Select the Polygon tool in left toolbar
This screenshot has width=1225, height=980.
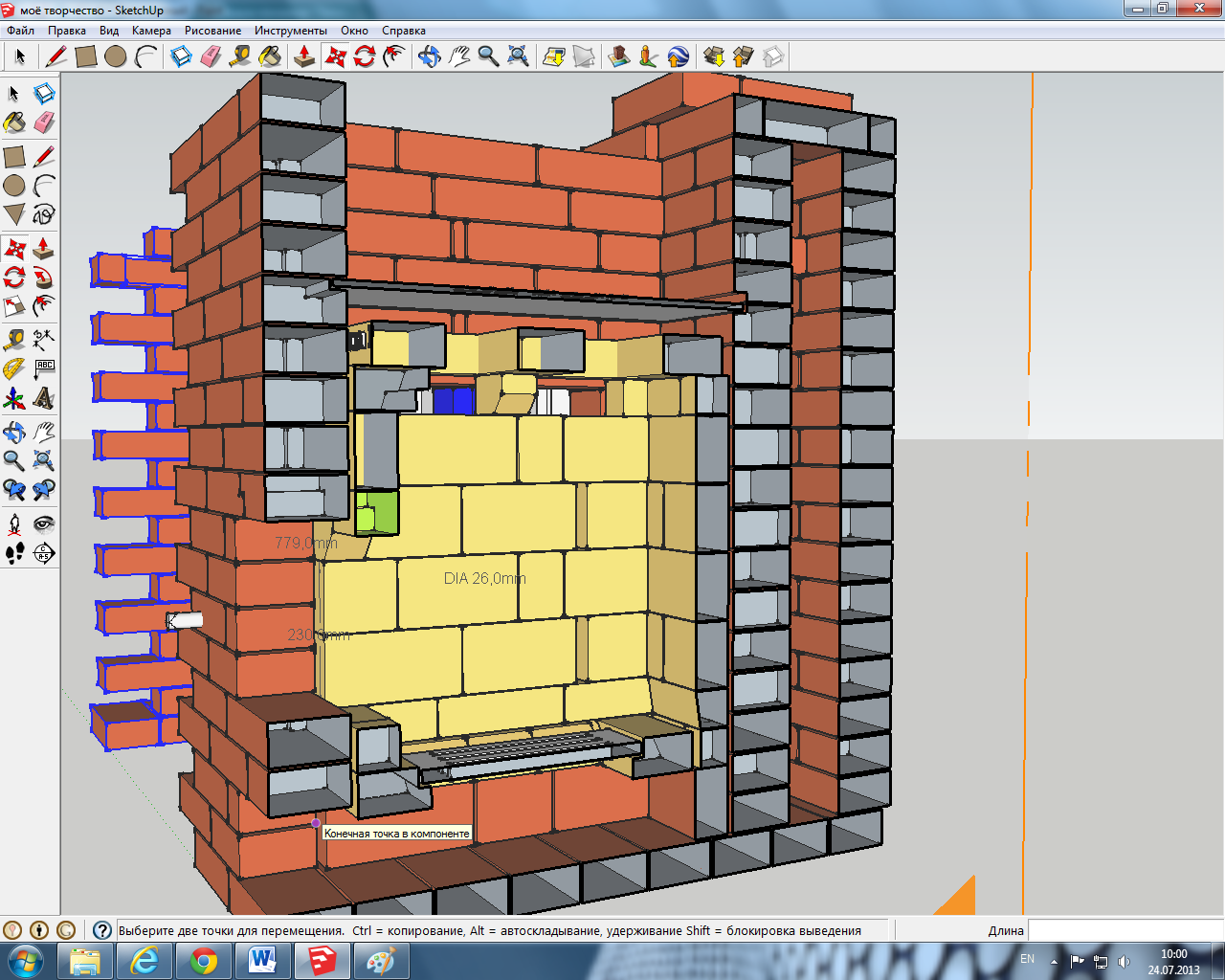point(14,213)
